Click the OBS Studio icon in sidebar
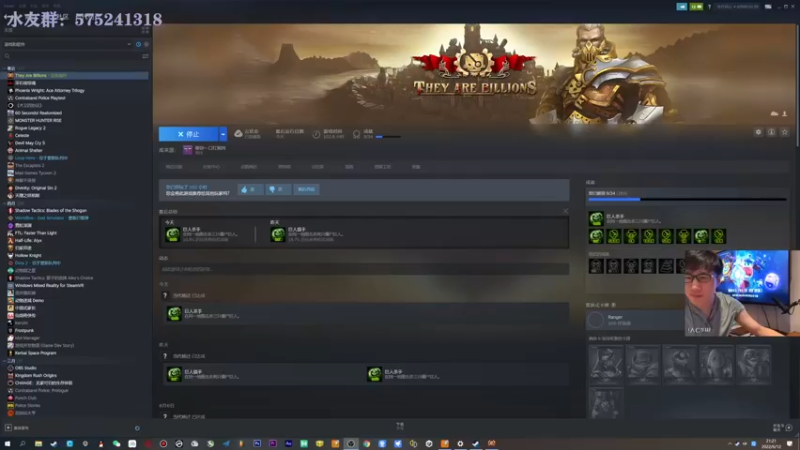Screen dimensions: 800x450 pyautogui.click(x=10, y=368)
